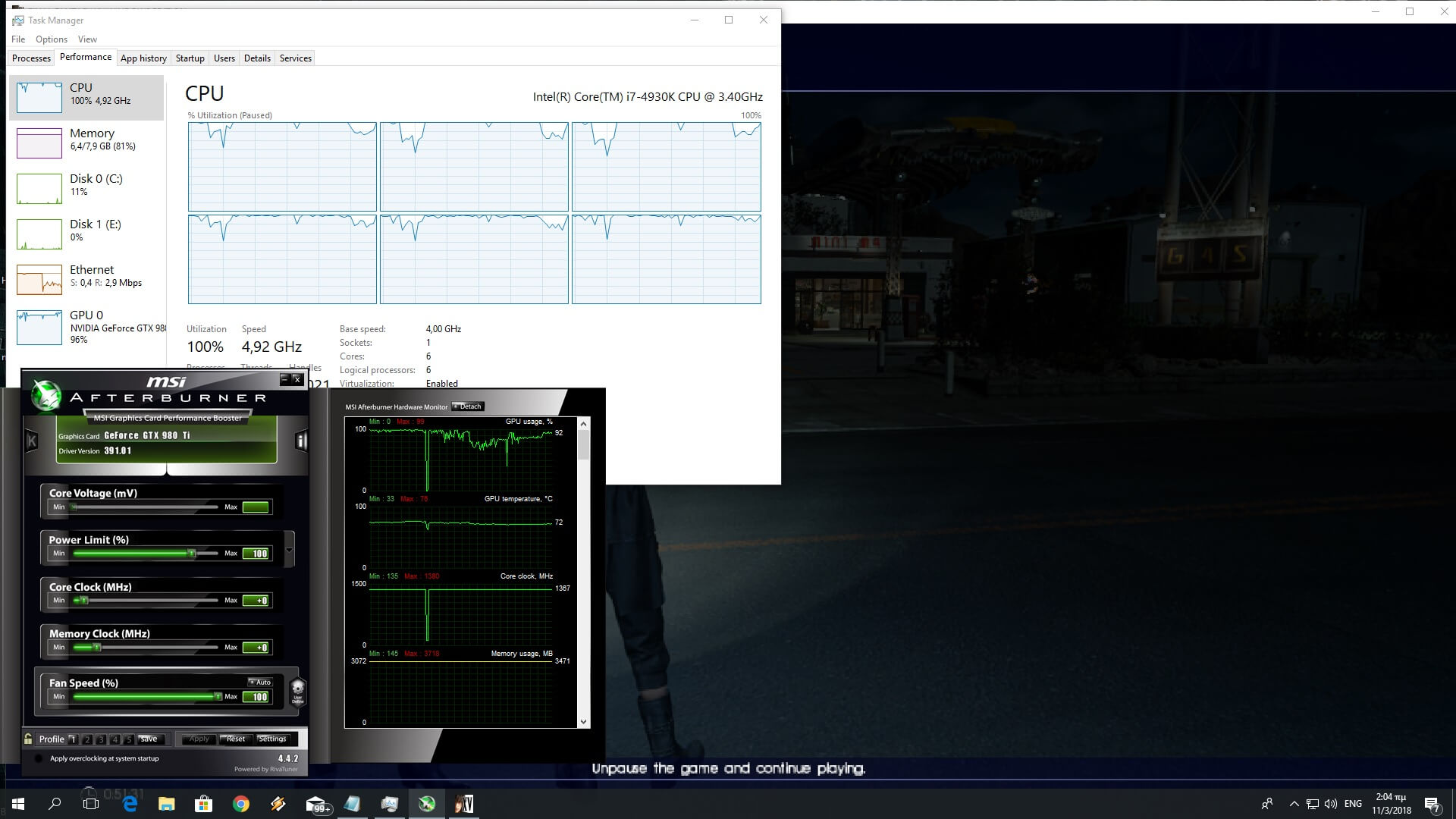Enable Graphics Card Performance Booster toggle
This screenshot has width=1456, height=819.
click(166, 417)
